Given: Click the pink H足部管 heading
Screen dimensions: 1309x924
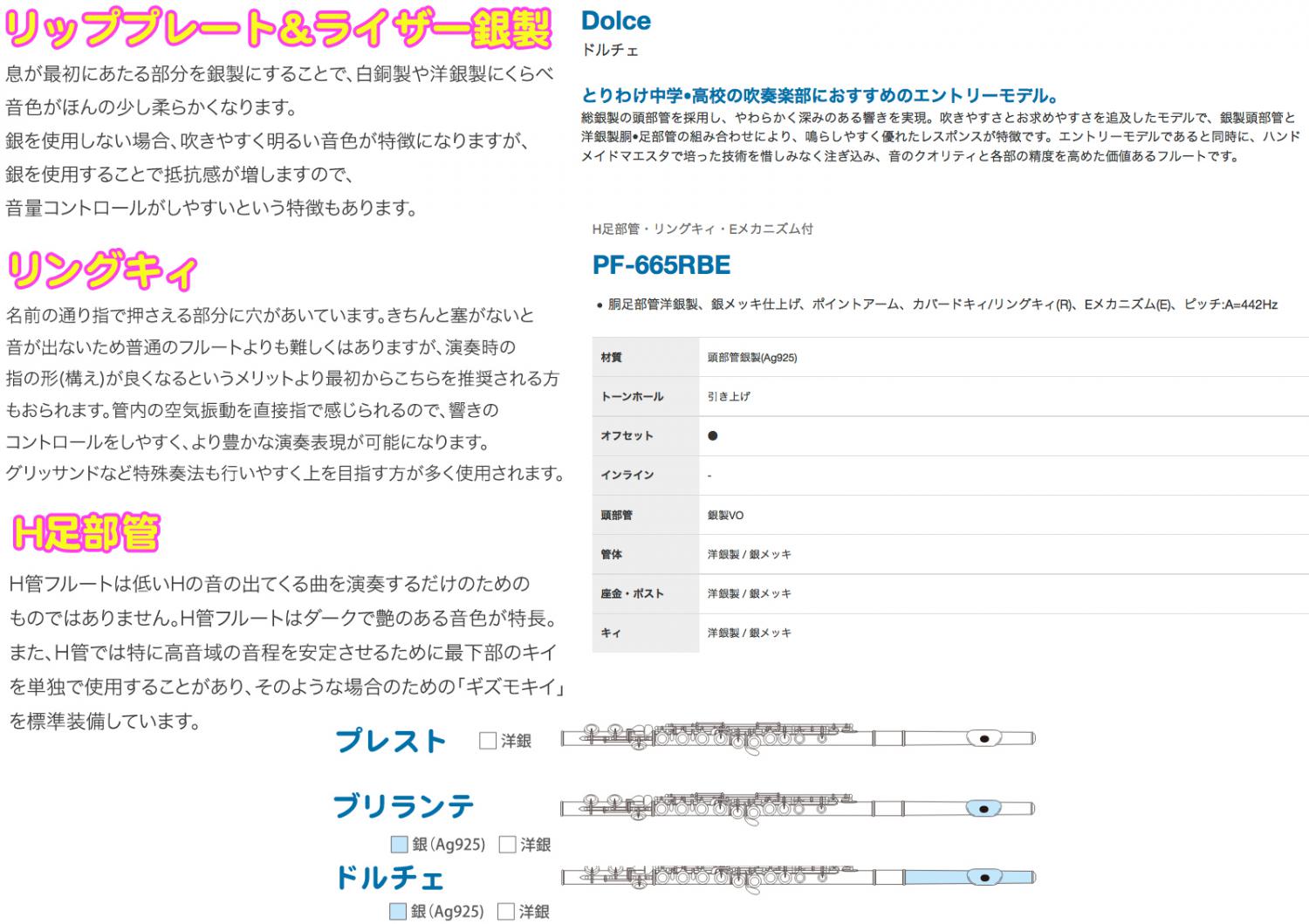Looking at the screenshot, I should (86, 533).
